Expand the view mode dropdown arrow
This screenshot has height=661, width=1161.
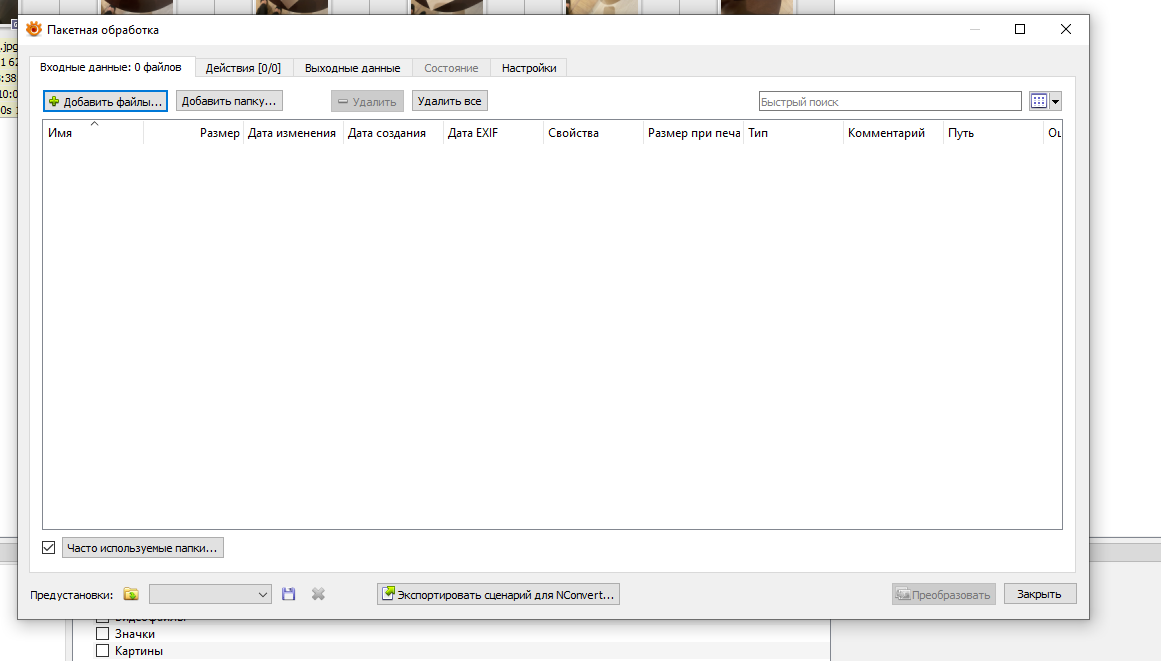click(x=1055, y=101)
